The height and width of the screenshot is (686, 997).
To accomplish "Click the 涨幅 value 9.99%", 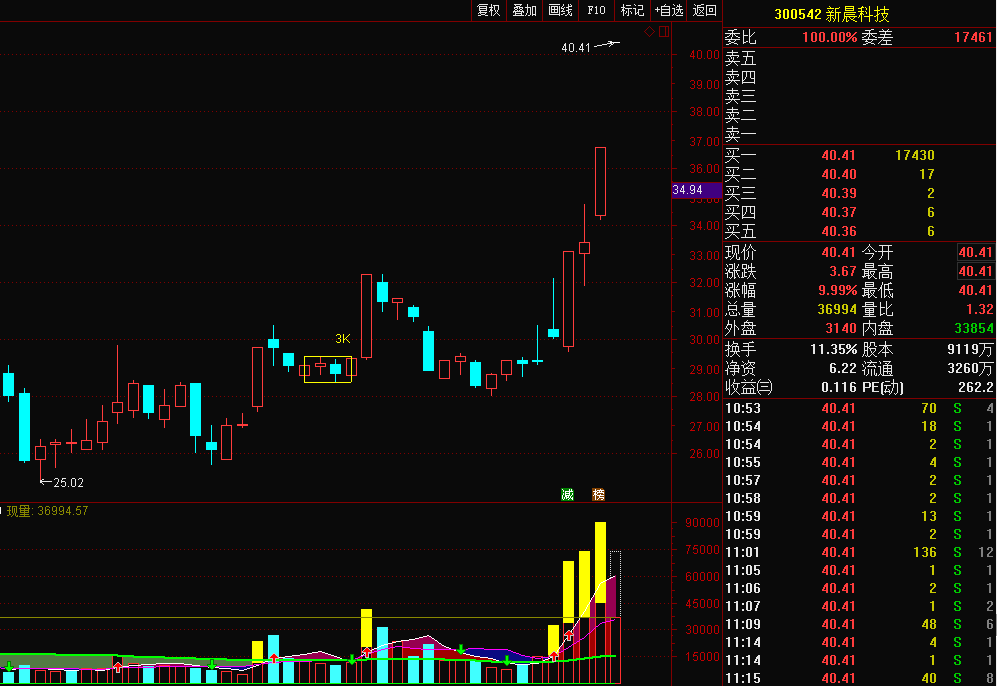I will 837,291.
